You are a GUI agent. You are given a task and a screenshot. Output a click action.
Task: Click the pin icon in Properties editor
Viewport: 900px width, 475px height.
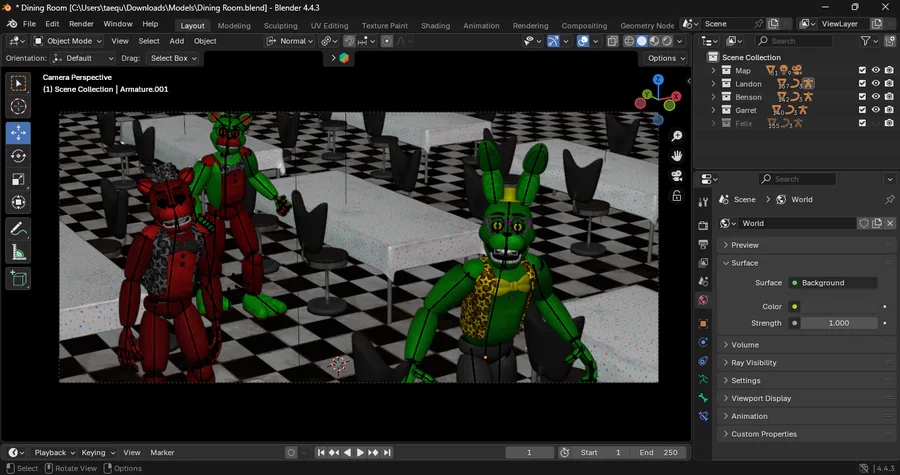coord(889,199)
